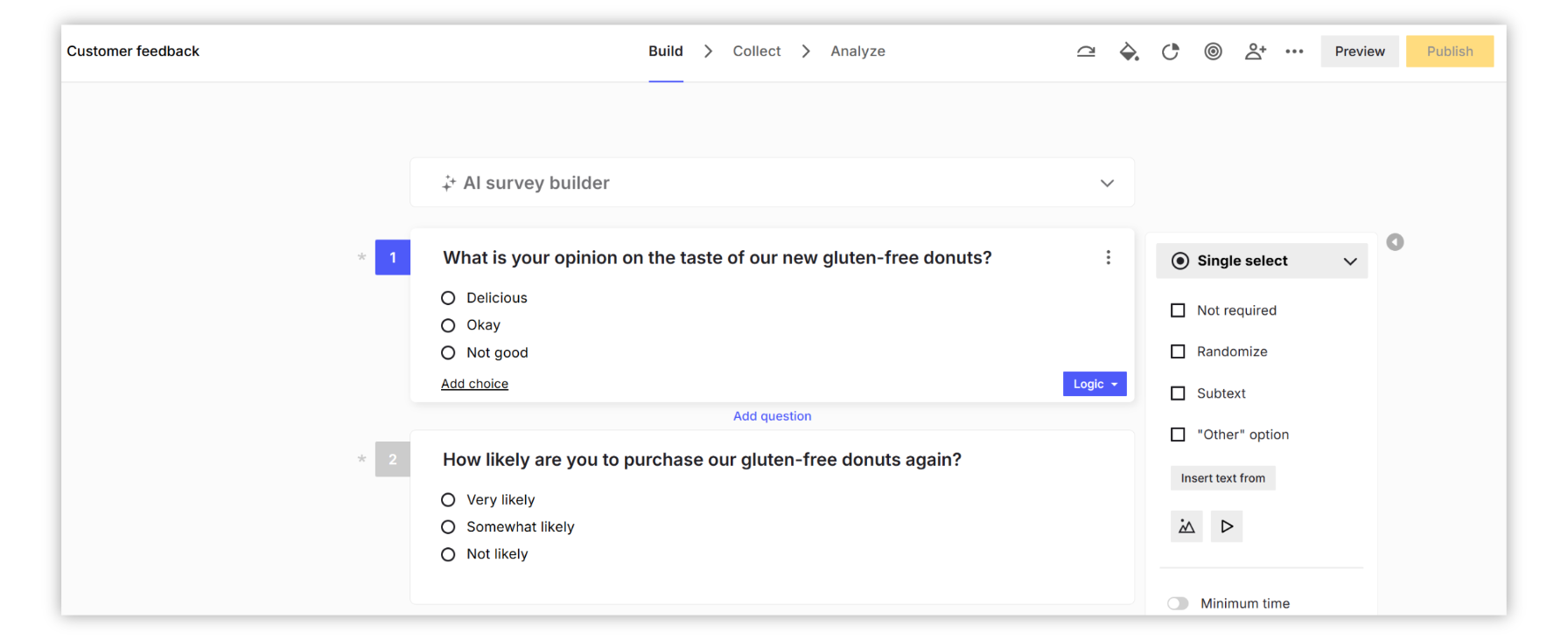Open the paint bucket theme icon
Image resolution: width=1568 pixels, height=640 pixels.
(1129, 52)
